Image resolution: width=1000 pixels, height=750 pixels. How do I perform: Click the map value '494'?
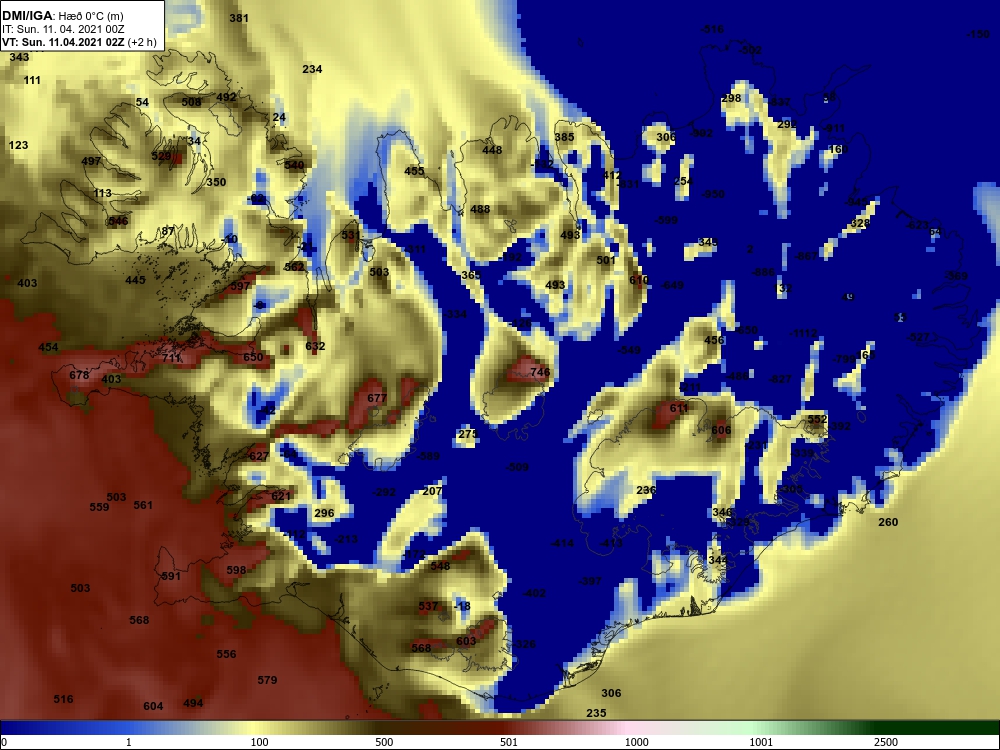click(193, 703)
